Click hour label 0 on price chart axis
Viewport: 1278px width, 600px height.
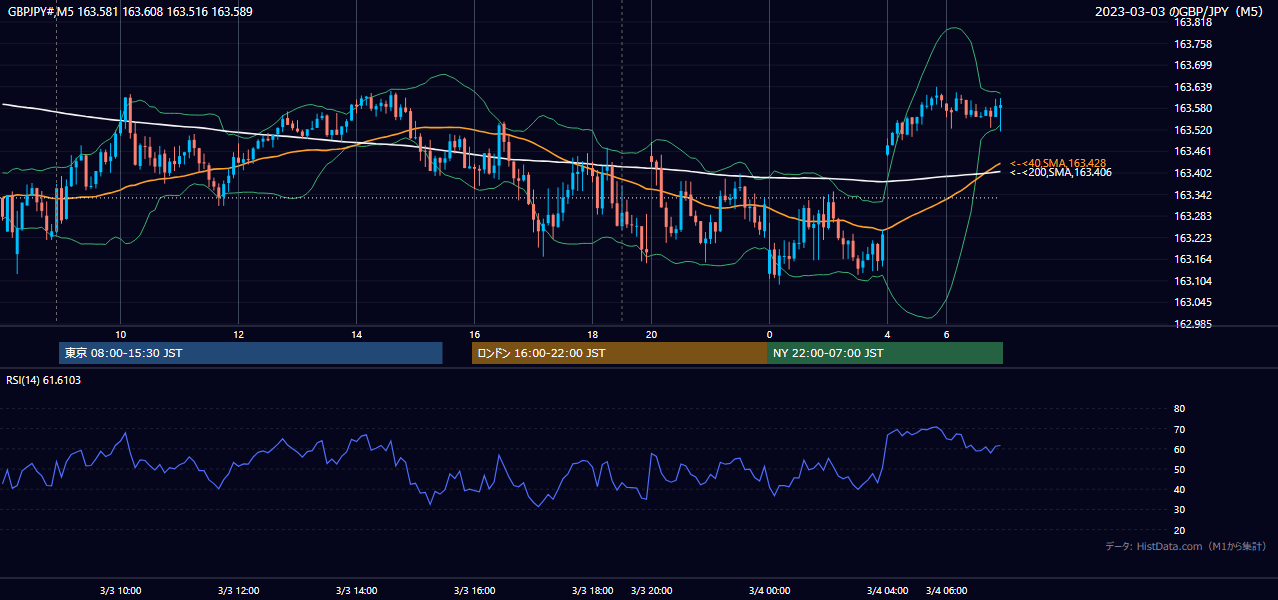point(769,334)
